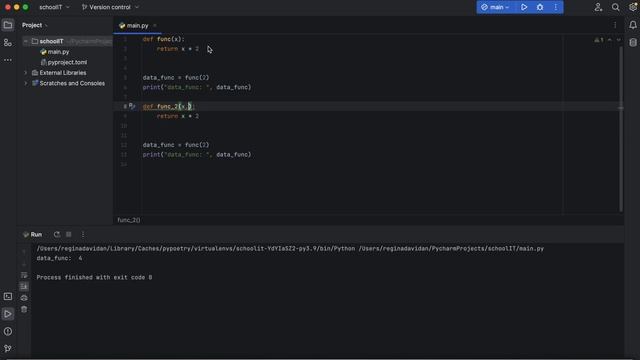Click 'def func_2' definition line
The image size is (640, 360).
[169, 107]
